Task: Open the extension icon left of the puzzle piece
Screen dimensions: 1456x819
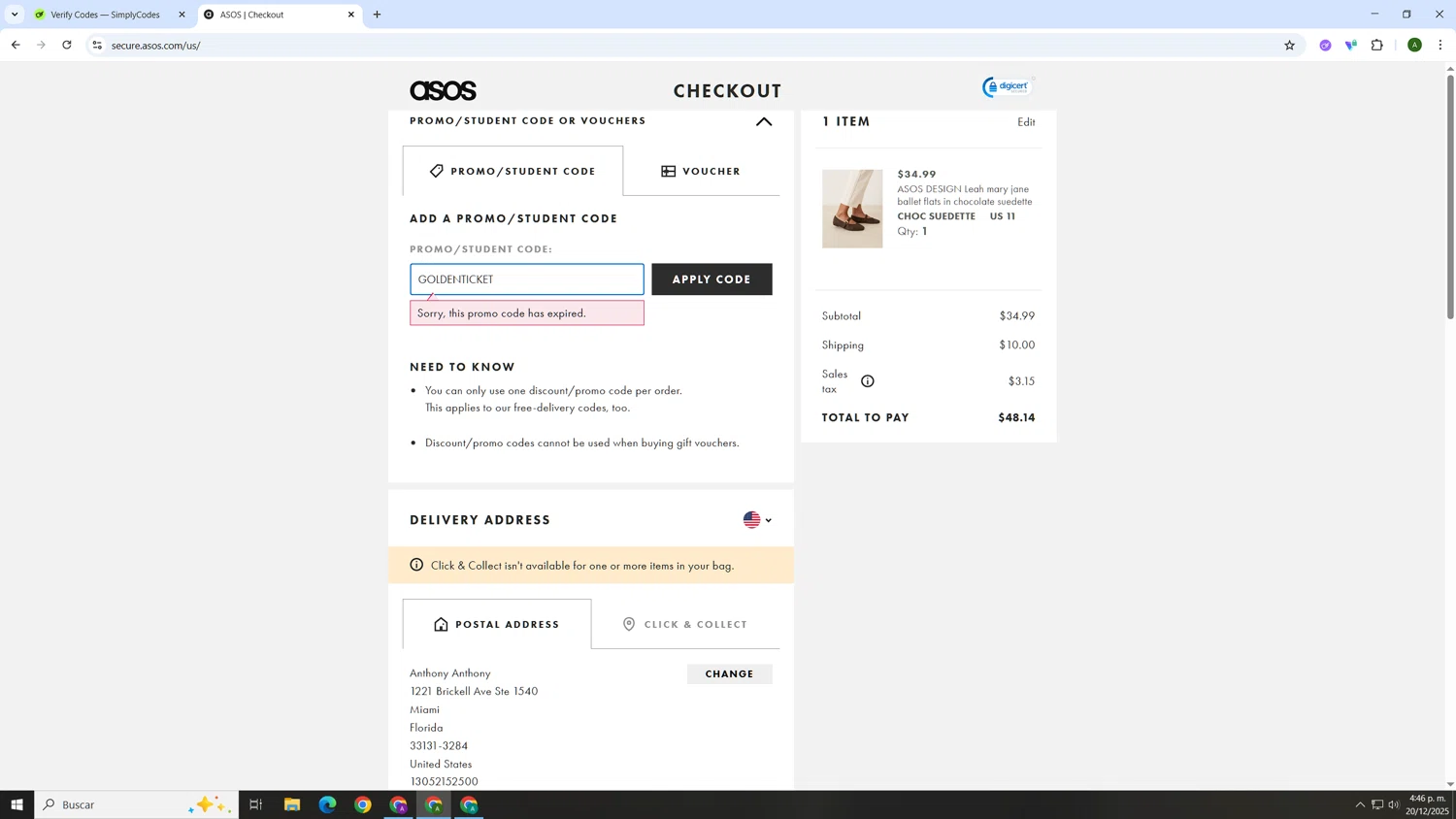Action: [x=1351, y=45]
